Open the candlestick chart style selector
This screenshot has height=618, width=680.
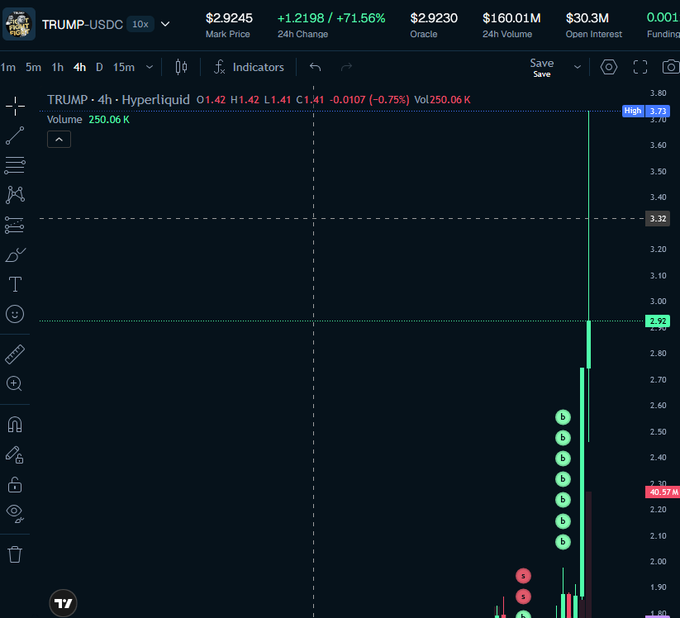[x=181, y=67]
